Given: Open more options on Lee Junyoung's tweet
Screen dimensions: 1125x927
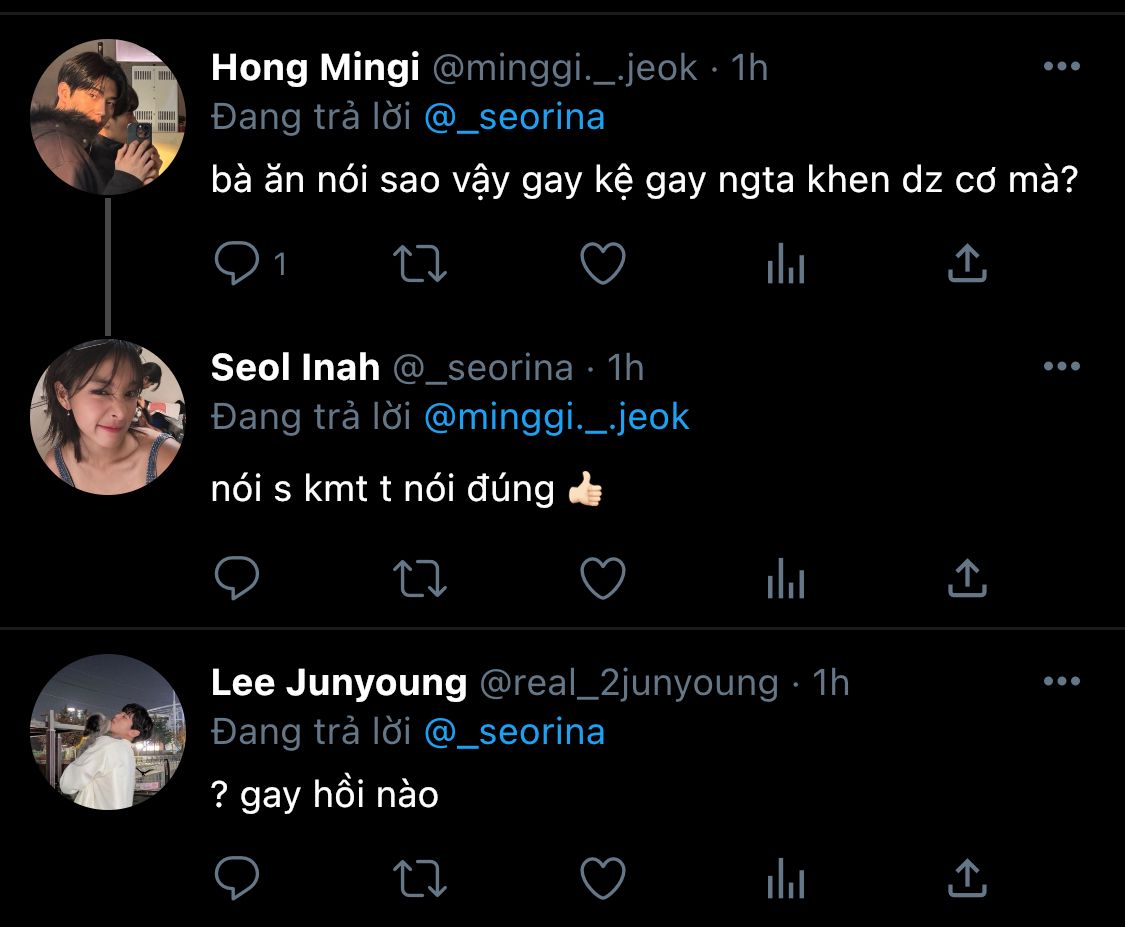Looking at the screenshot, I should [1061, 682].
